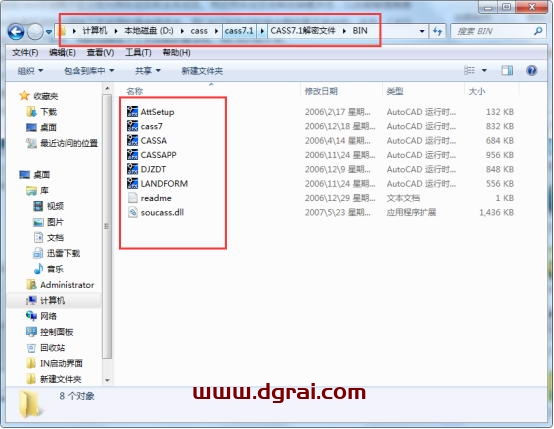Click the blue help question icon
554x429 pixels.
tap(531, 70)
